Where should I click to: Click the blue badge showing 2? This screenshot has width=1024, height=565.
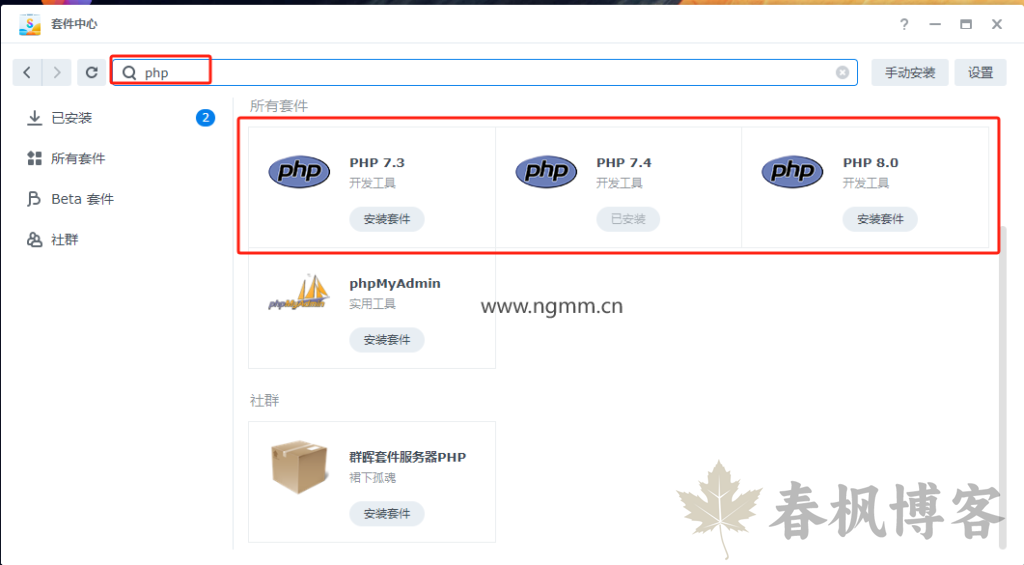coord(205,118)
